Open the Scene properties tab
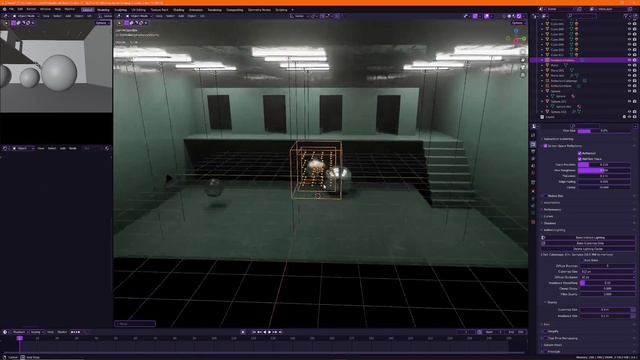Viewport: 640px width, 360px height. [533, 166]
